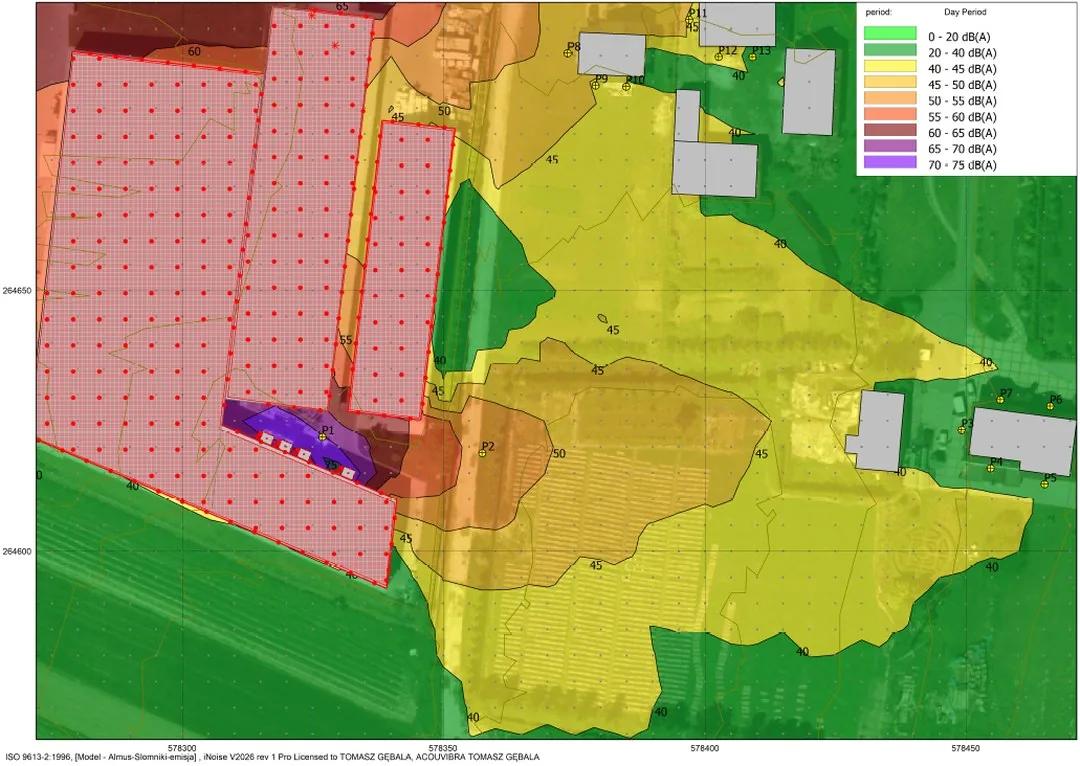Select the 20 - 40 dB(A) color swatch
Screen dimensions: 1080x766
point(891,50)
